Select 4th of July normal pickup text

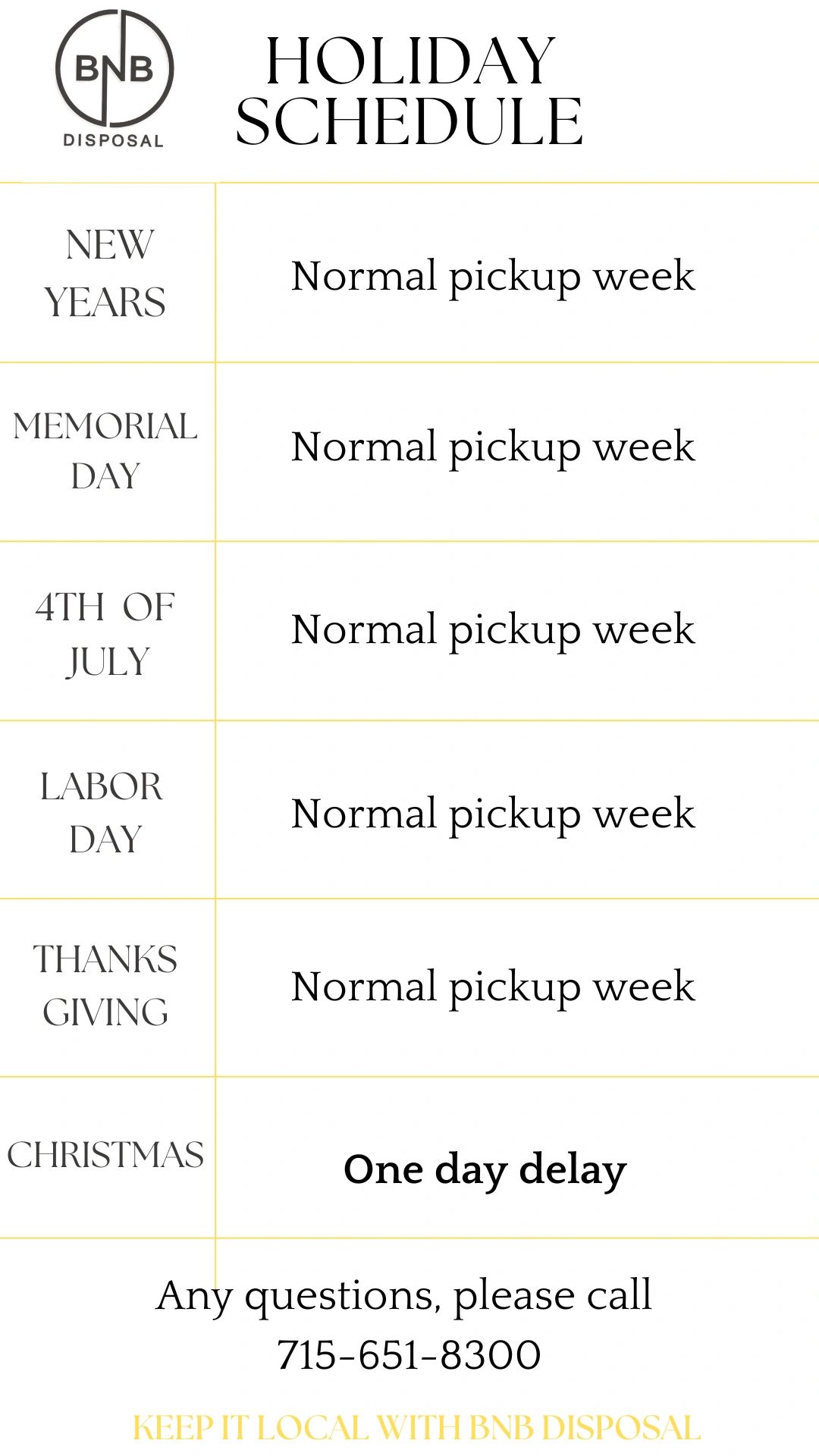(x=493, y=630)
